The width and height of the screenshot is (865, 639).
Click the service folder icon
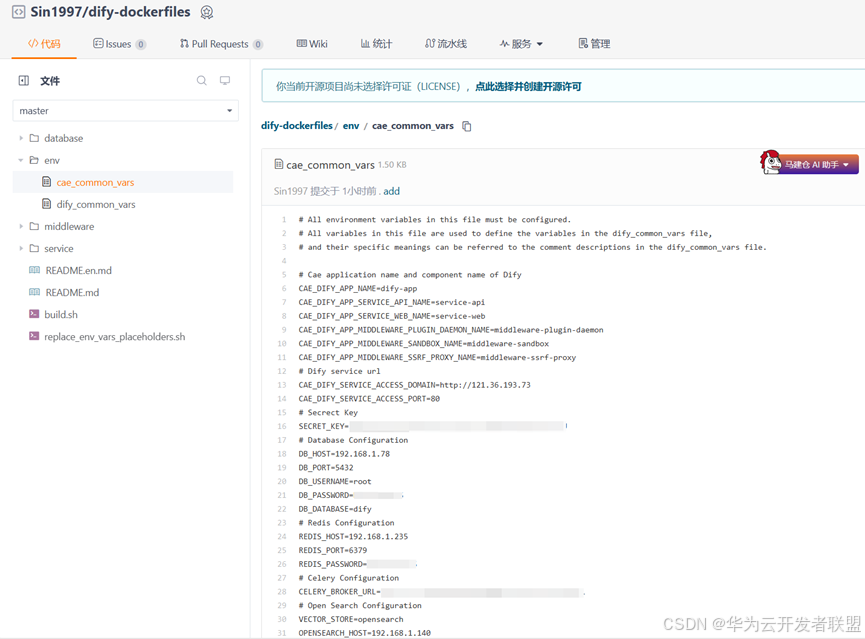34,248
